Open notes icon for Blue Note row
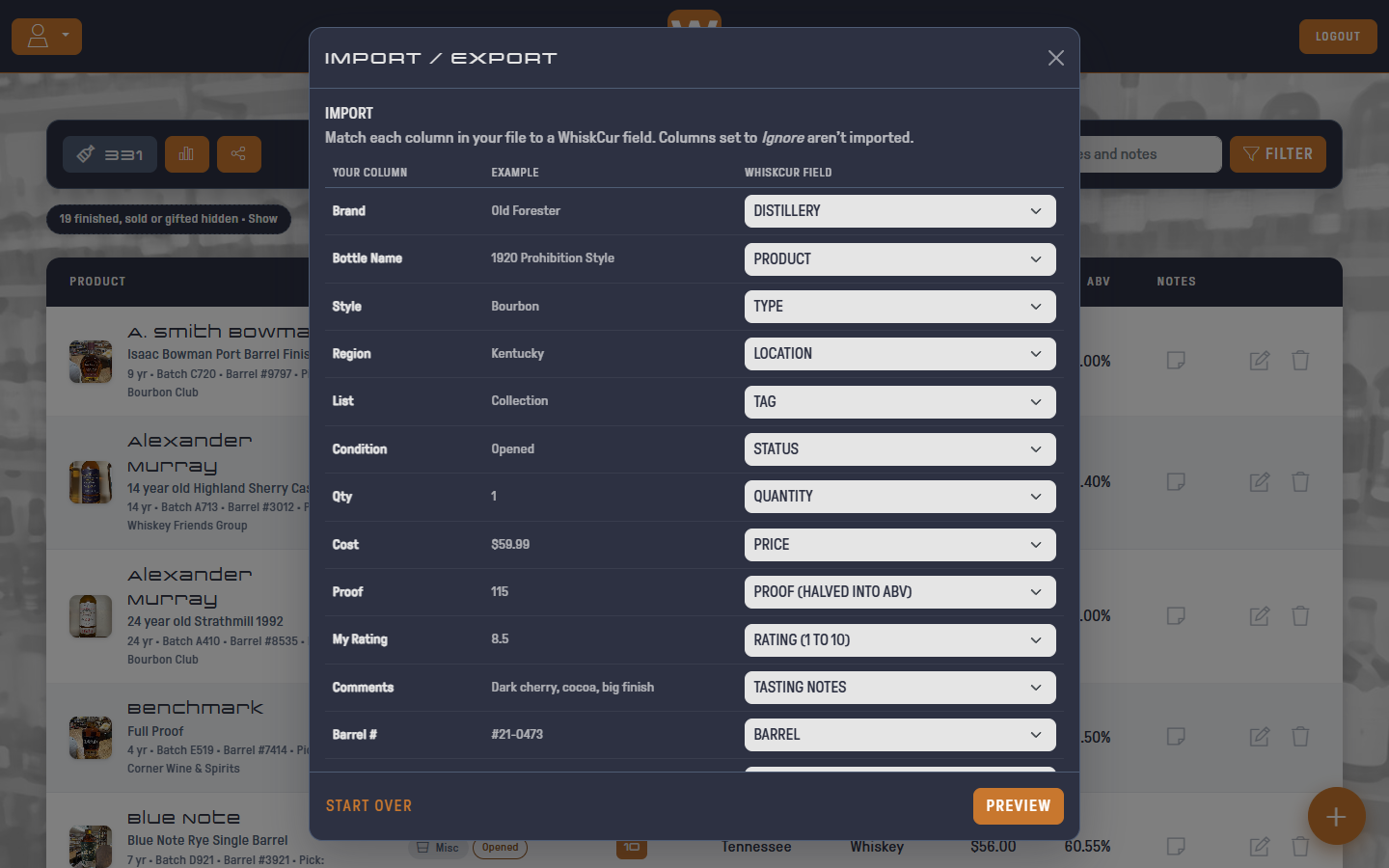 click(x=1176, y=846)
